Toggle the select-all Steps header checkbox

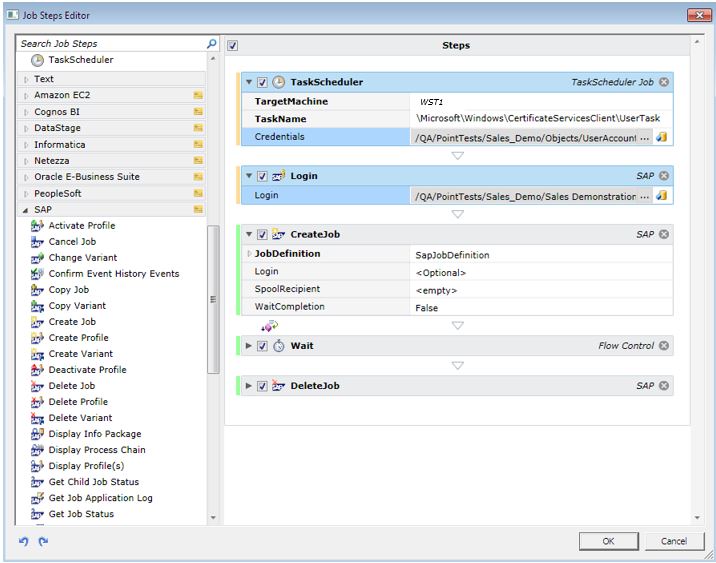tap(233, 45)
